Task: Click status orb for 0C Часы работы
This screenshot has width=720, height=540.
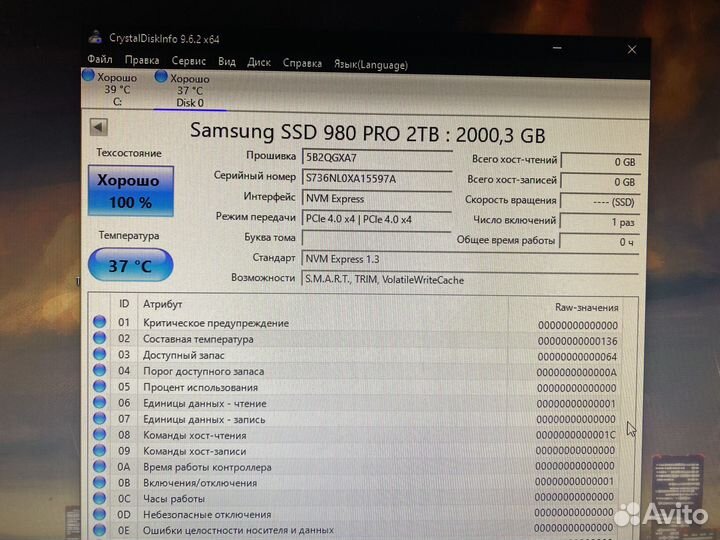Action: (100, 498)
